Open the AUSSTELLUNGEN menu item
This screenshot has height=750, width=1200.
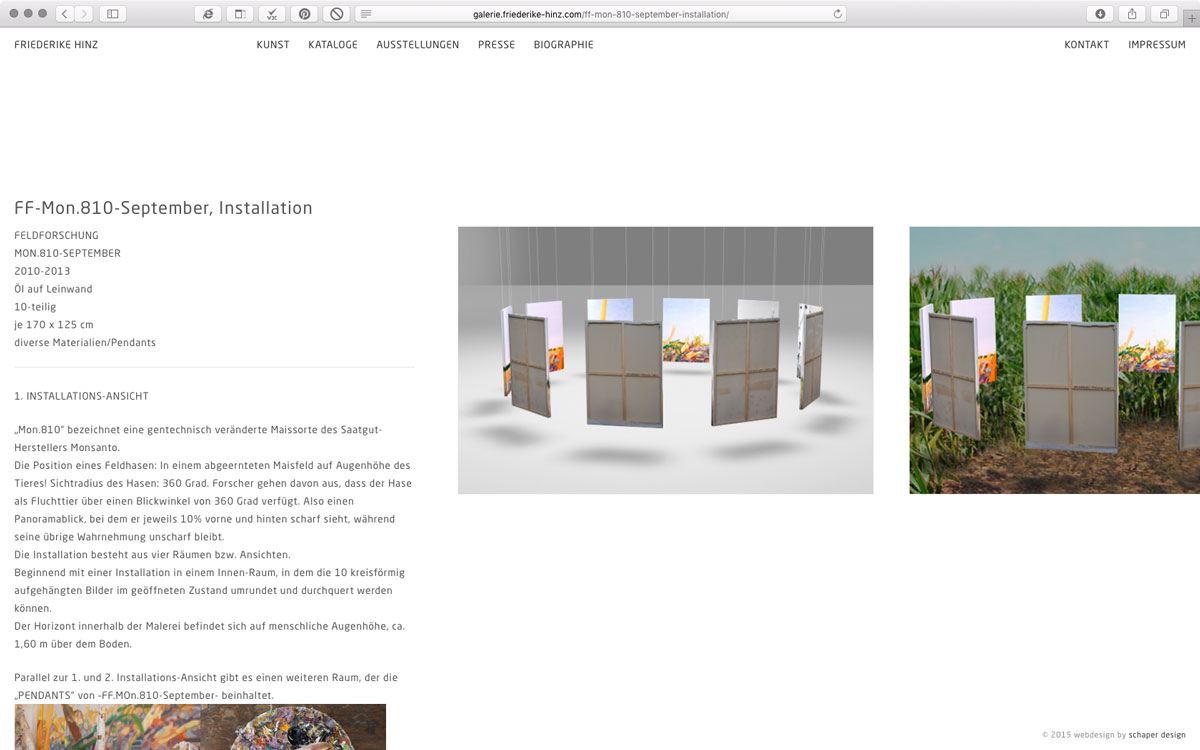pyautogui.click(x=418, y=45)
